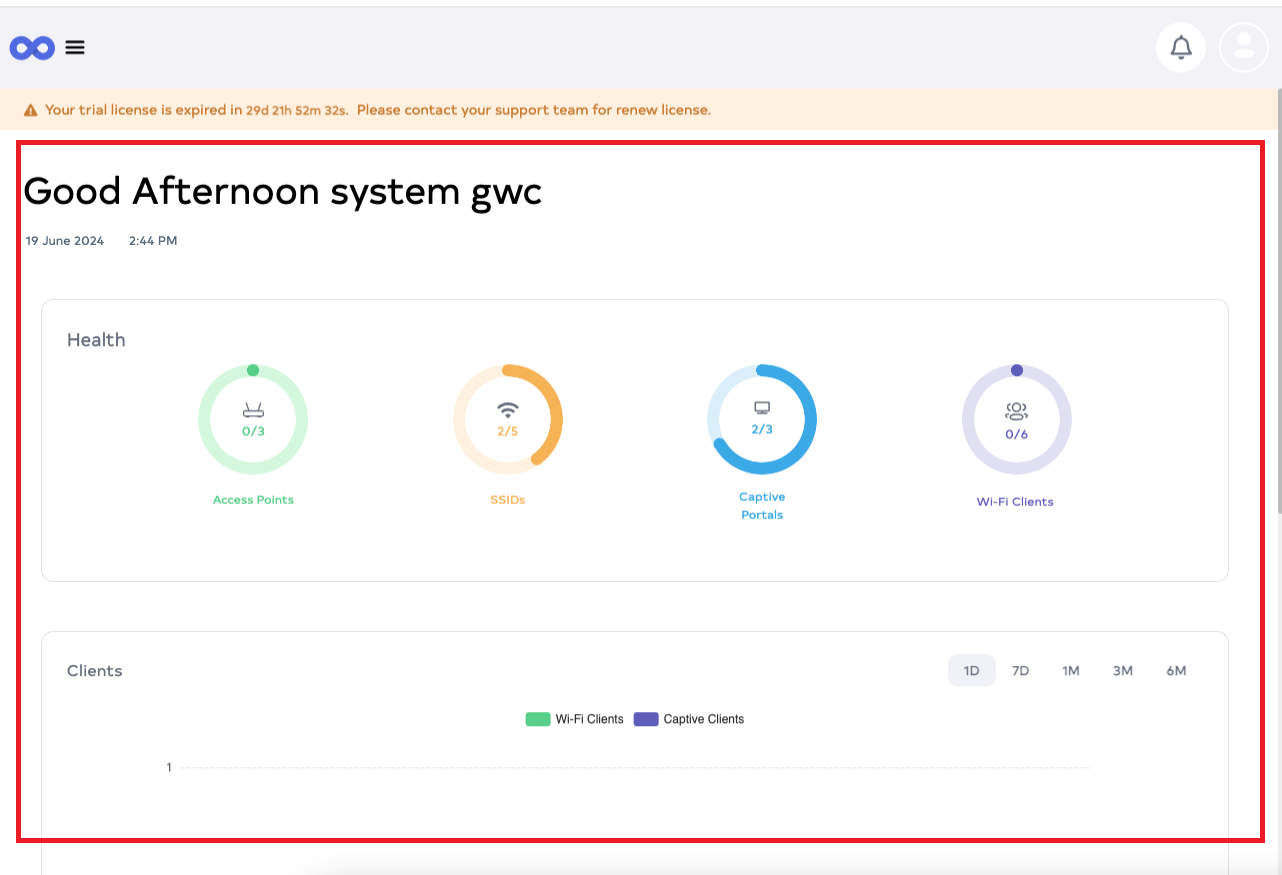This screenshot has height=875, width=1282.
Task: Click the license warning triangle icon
Action: [x=31, y=110]
